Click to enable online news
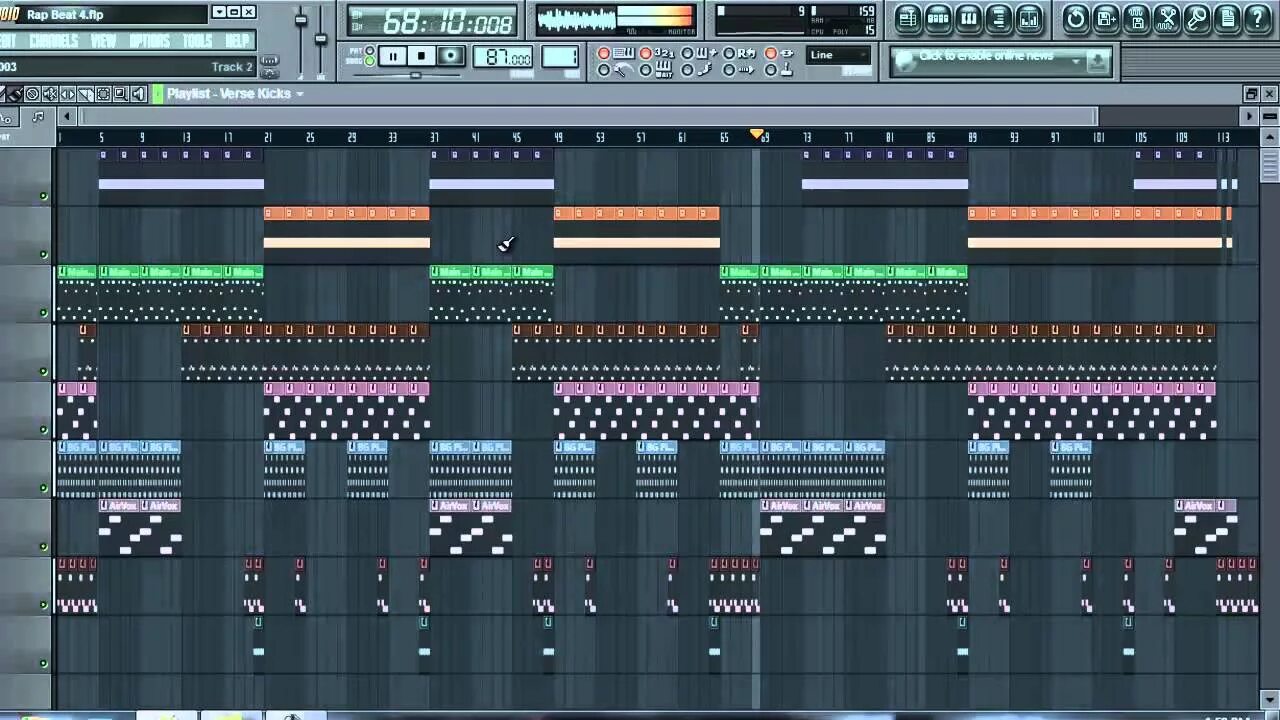 [985, 56]
